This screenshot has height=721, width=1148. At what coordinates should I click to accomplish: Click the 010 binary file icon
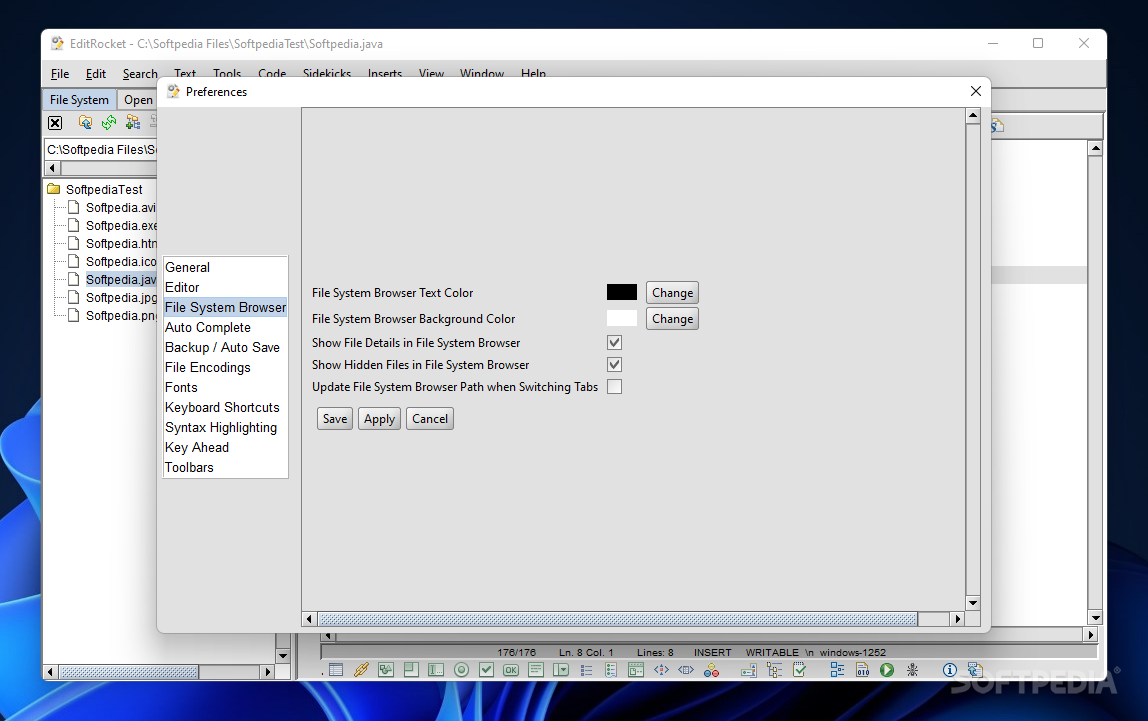pos(862,670)
